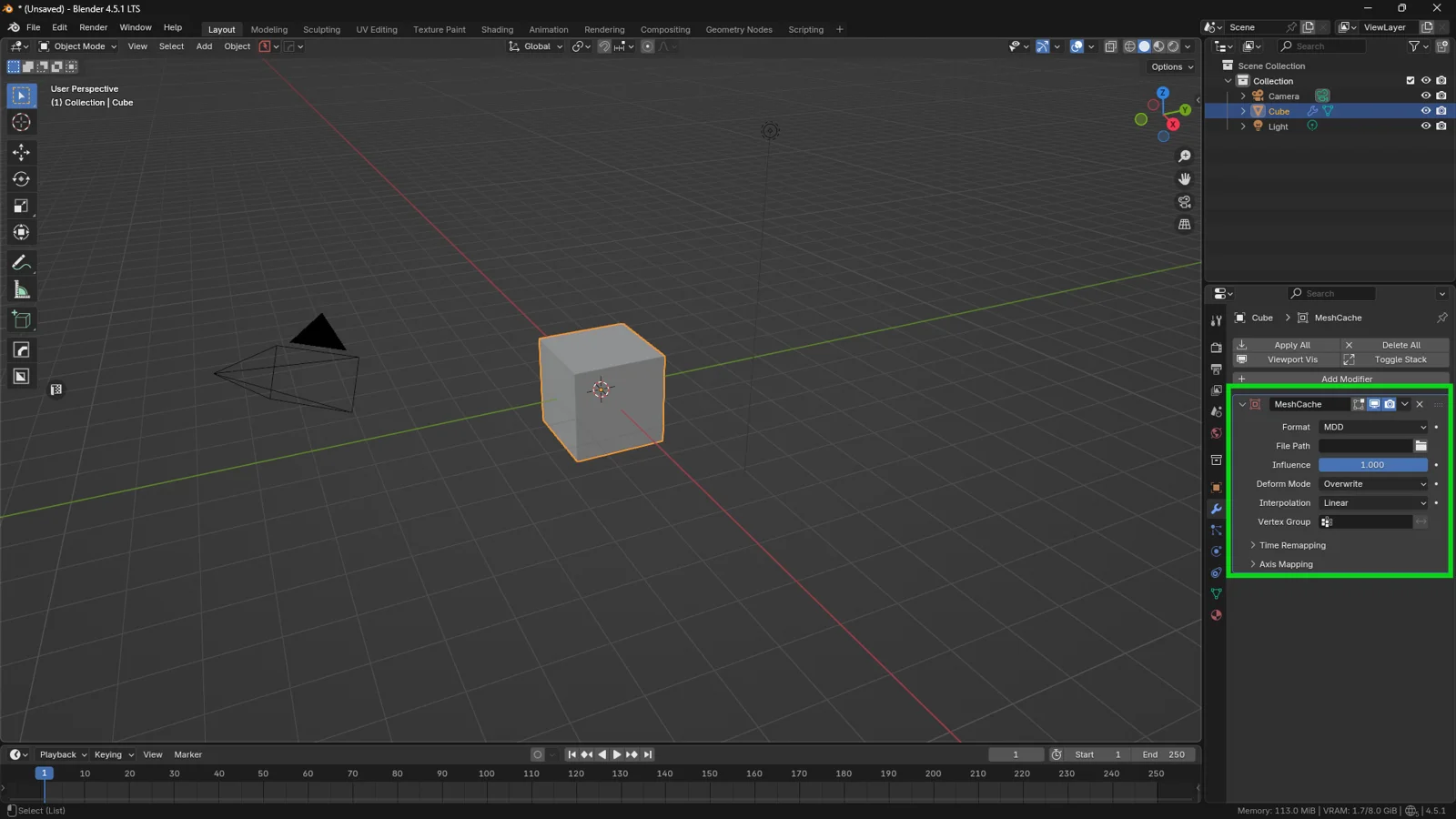Click the End frame 250 field
Viewport: 1456px width, 819px height.
coord(1163,754)
